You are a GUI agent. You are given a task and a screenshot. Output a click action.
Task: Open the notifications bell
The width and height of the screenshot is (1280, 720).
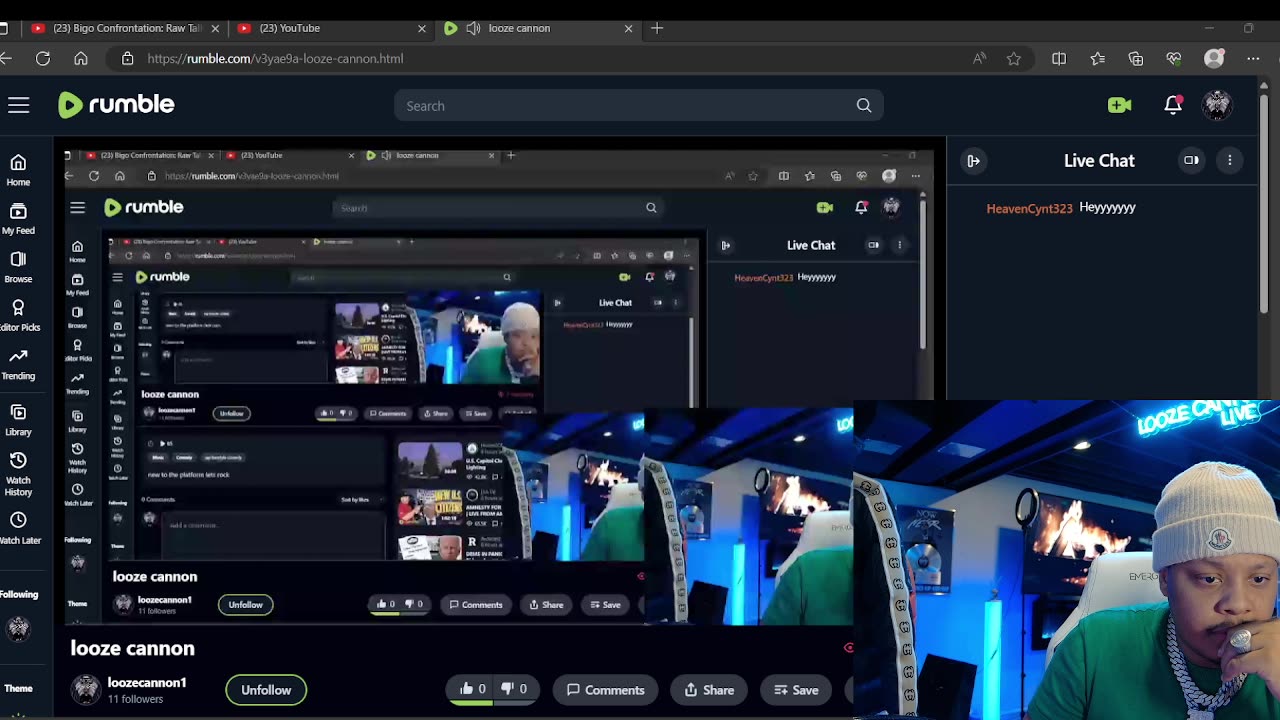click(x=1173, y=104)
